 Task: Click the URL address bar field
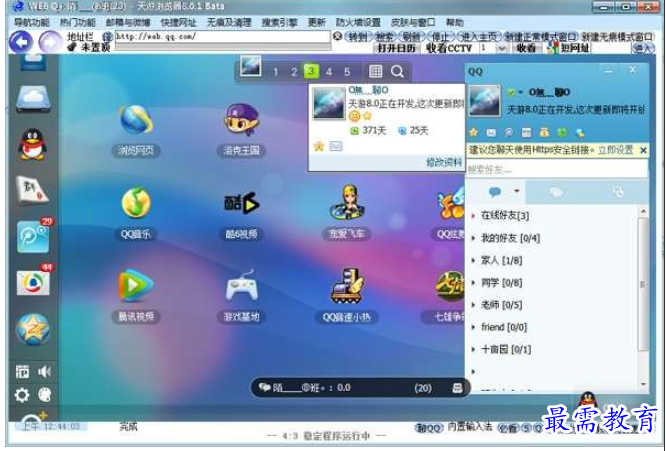(223, 37)
